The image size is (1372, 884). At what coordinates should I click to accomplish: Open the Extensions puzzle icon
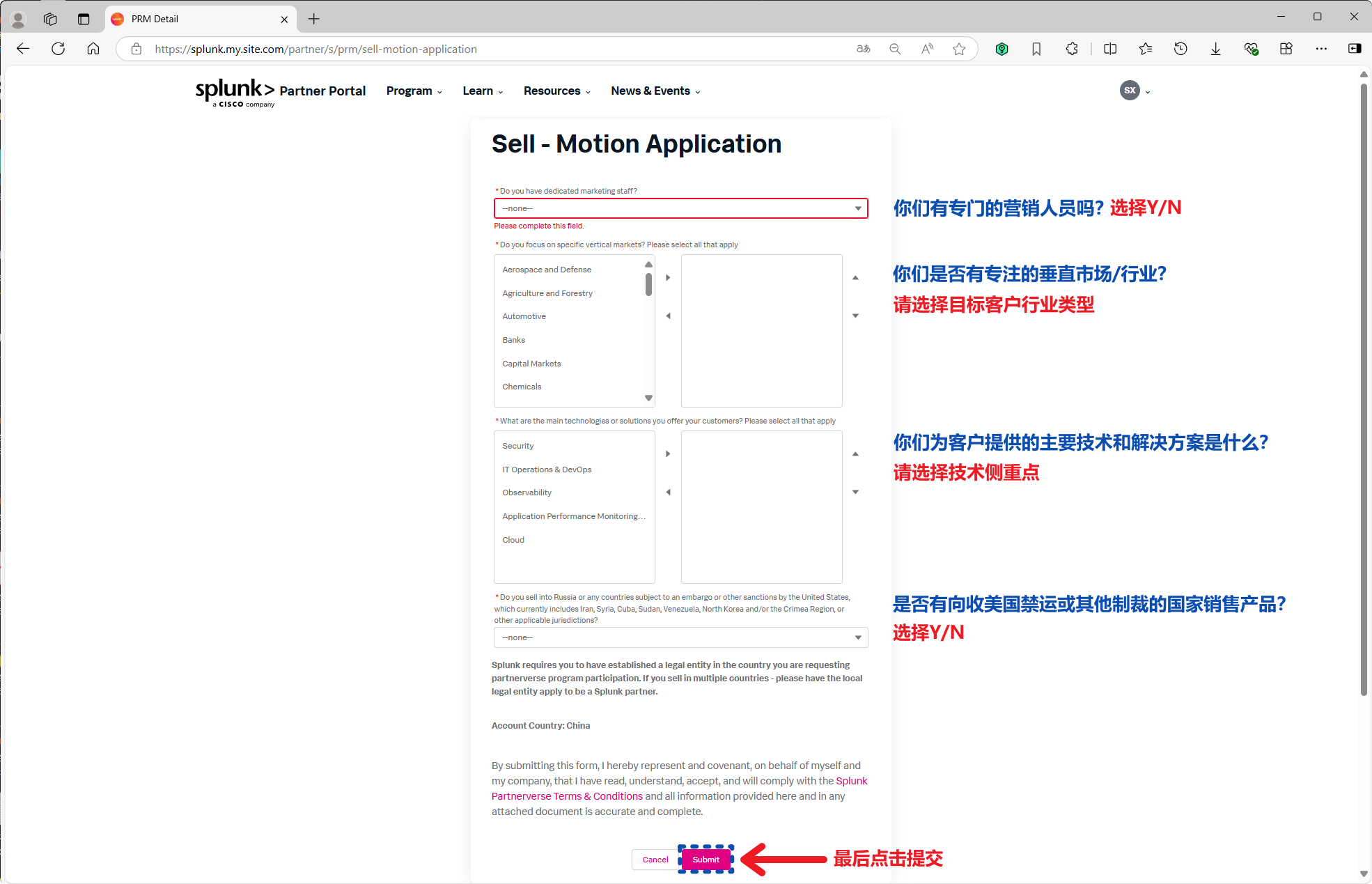point(1072,49)
